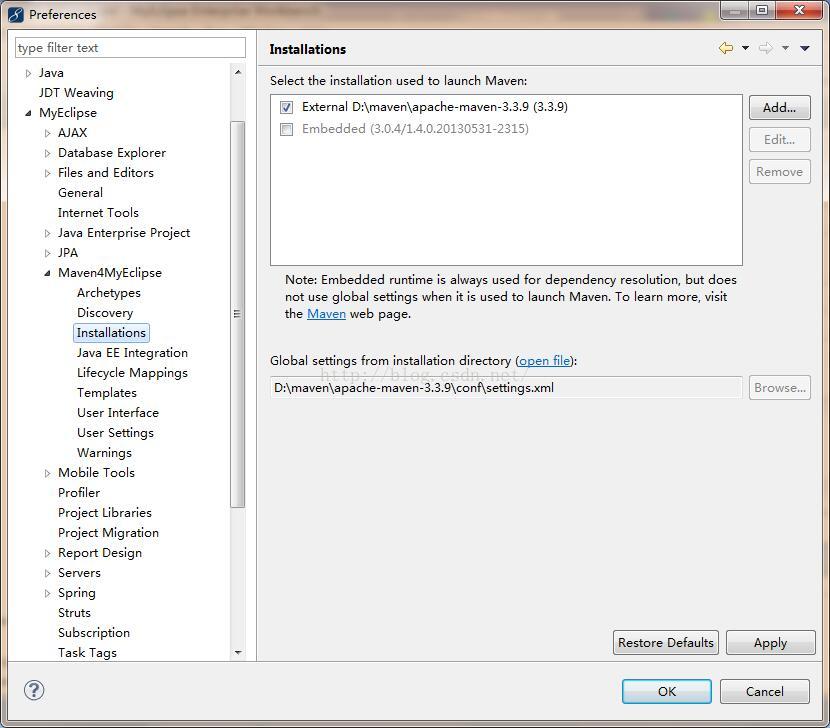Select Profiler in the tree
Image resolution: width=830 pixels, height=728 pixels.
[x=79, y=493]
